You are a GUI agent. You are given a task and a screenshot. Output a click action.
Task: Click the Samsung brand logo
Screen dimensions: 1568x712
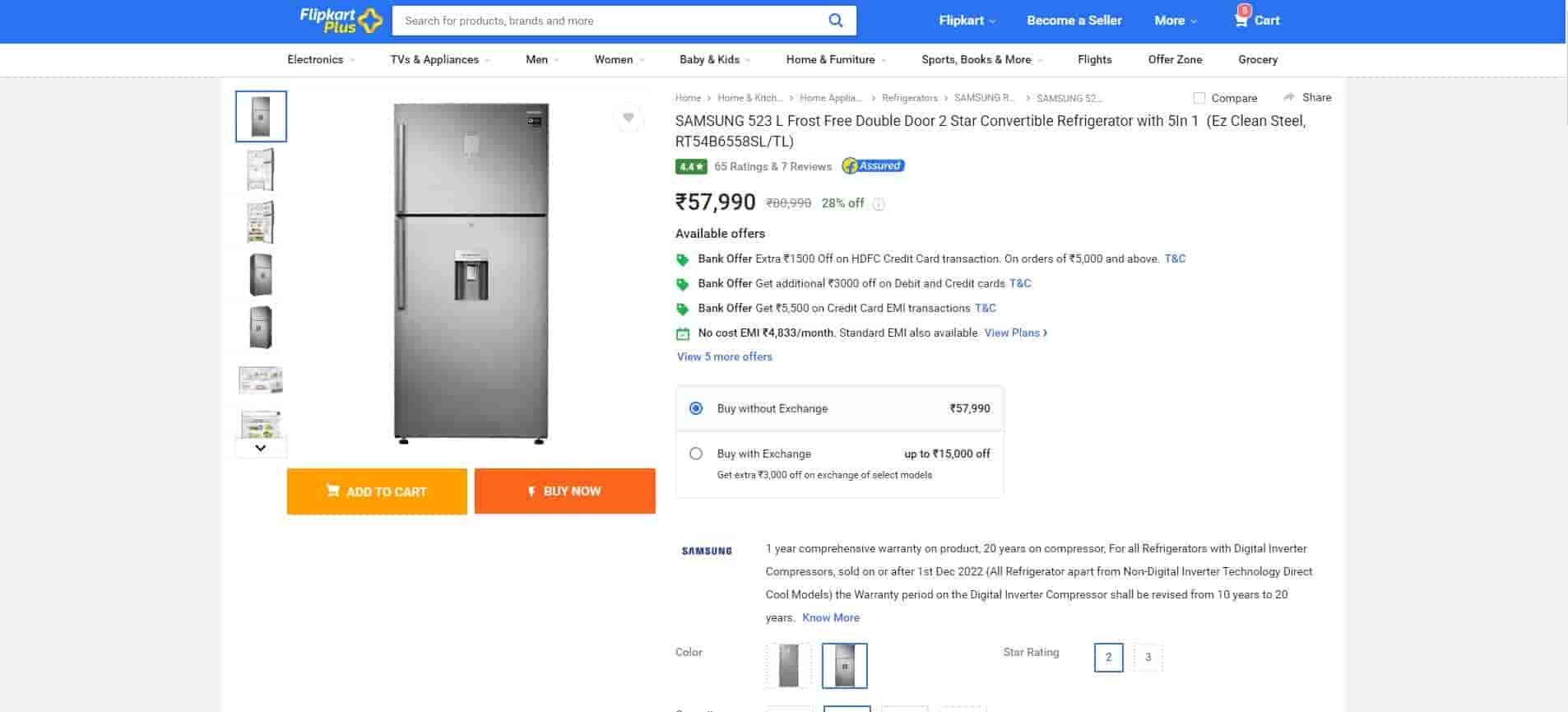tap(707, 551)
